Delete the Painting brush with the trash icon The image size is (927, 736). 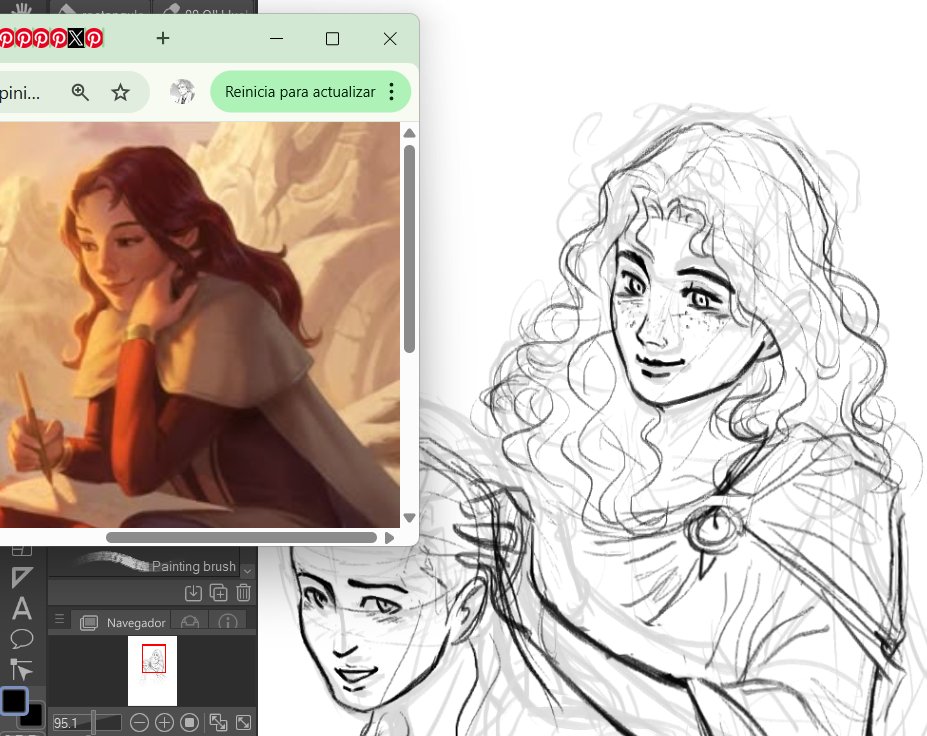243,593
